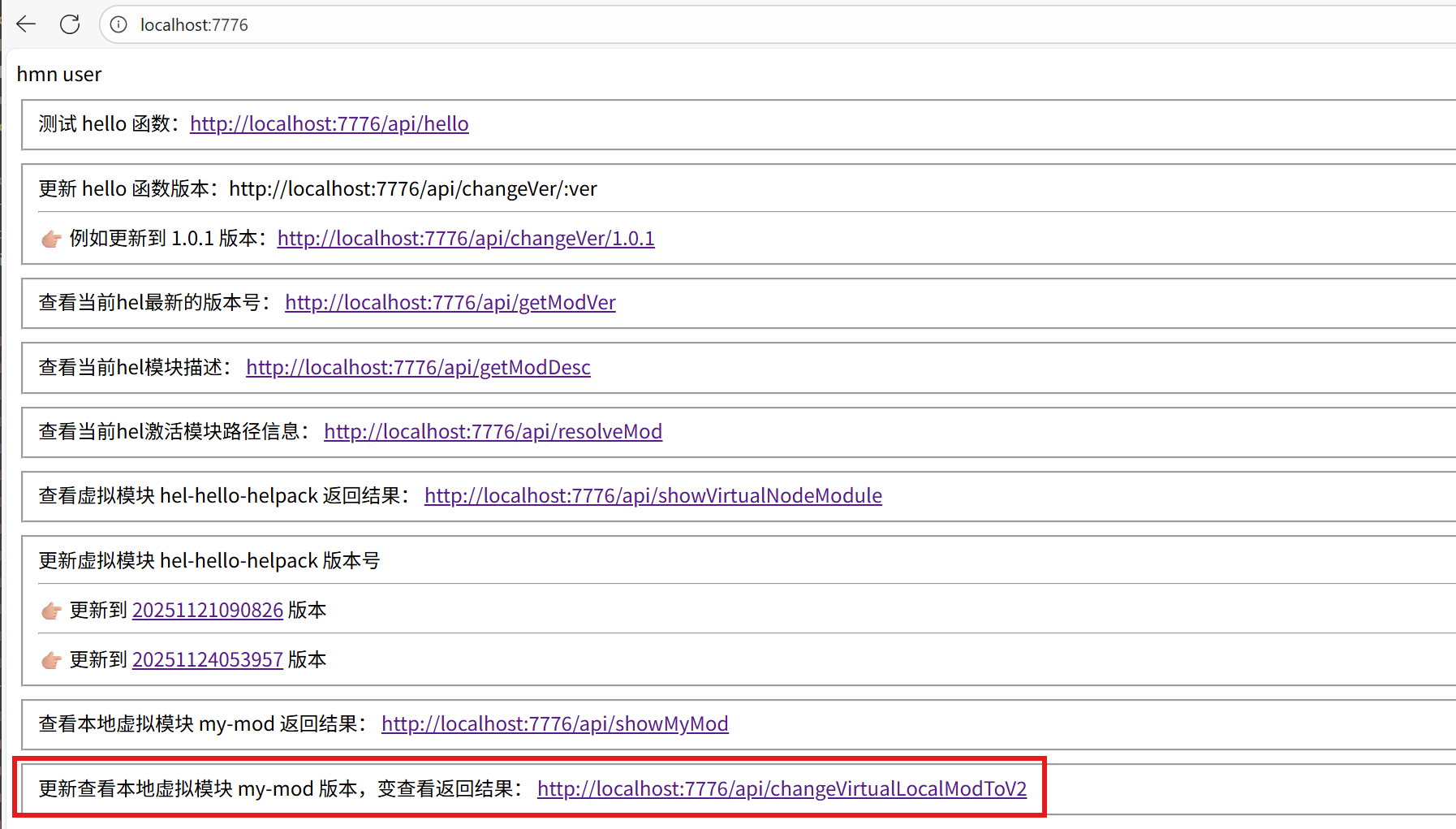Click the browser back arrow button

click(26, 24)
